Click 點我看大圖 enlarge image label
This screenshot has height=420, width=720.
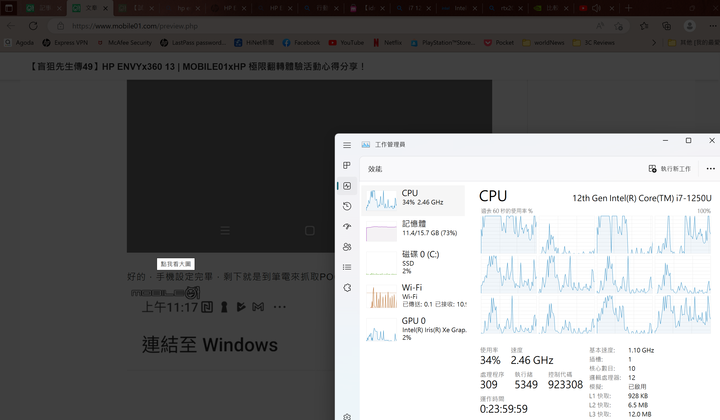[x=176, y=264]
